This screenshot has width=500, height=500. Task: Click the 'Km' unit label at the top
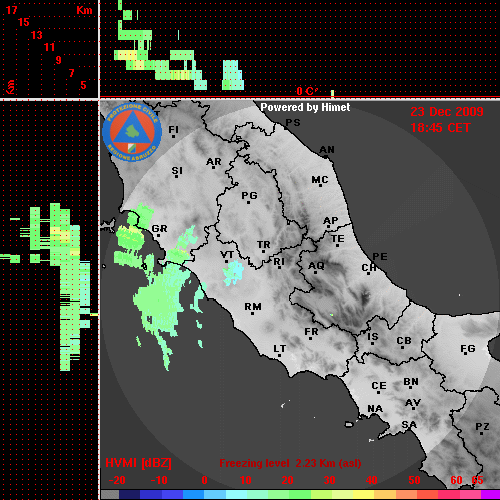tap(84, 10)
